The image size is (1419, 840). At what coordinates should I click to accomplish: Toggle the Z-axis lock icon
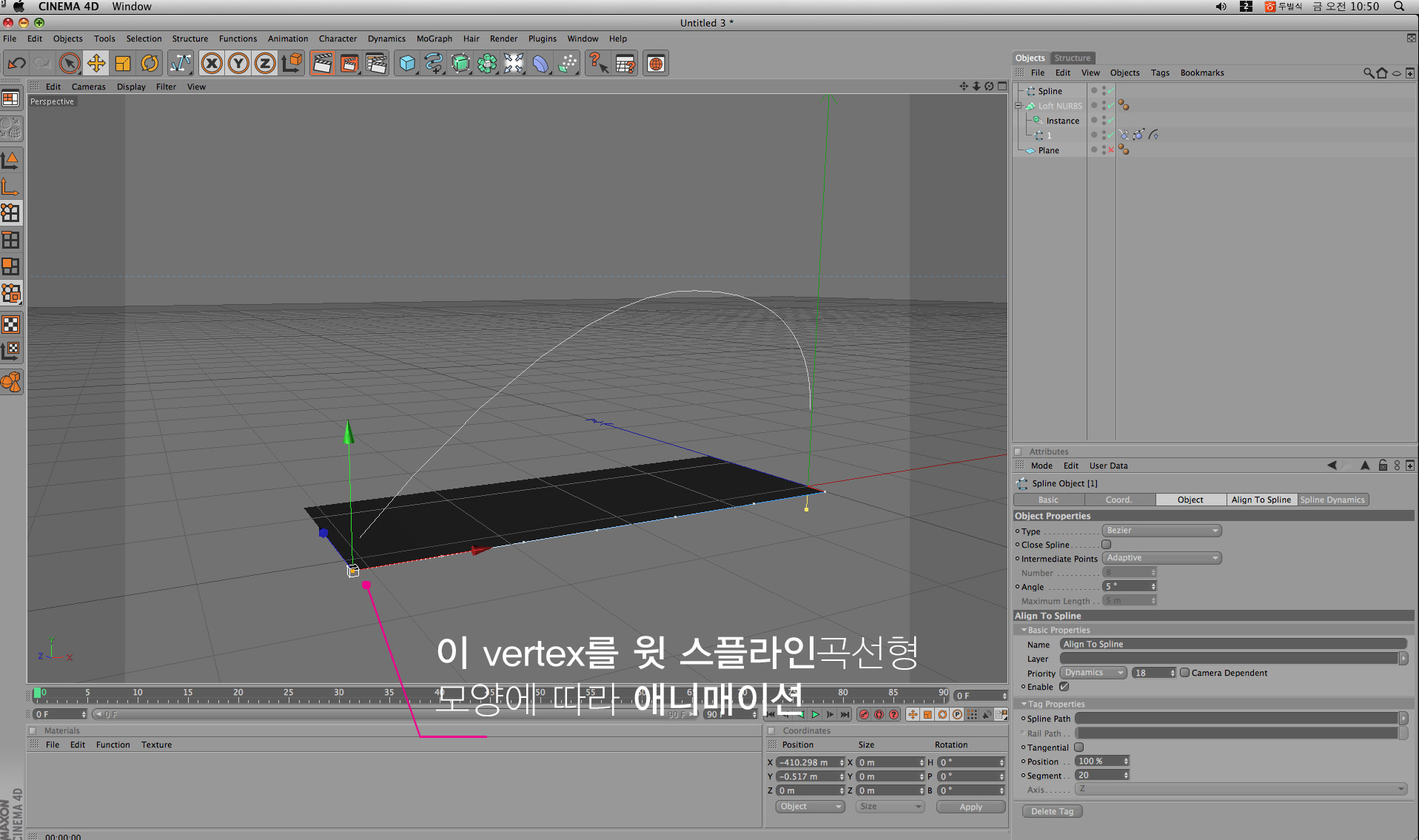[x=265, y=64]
